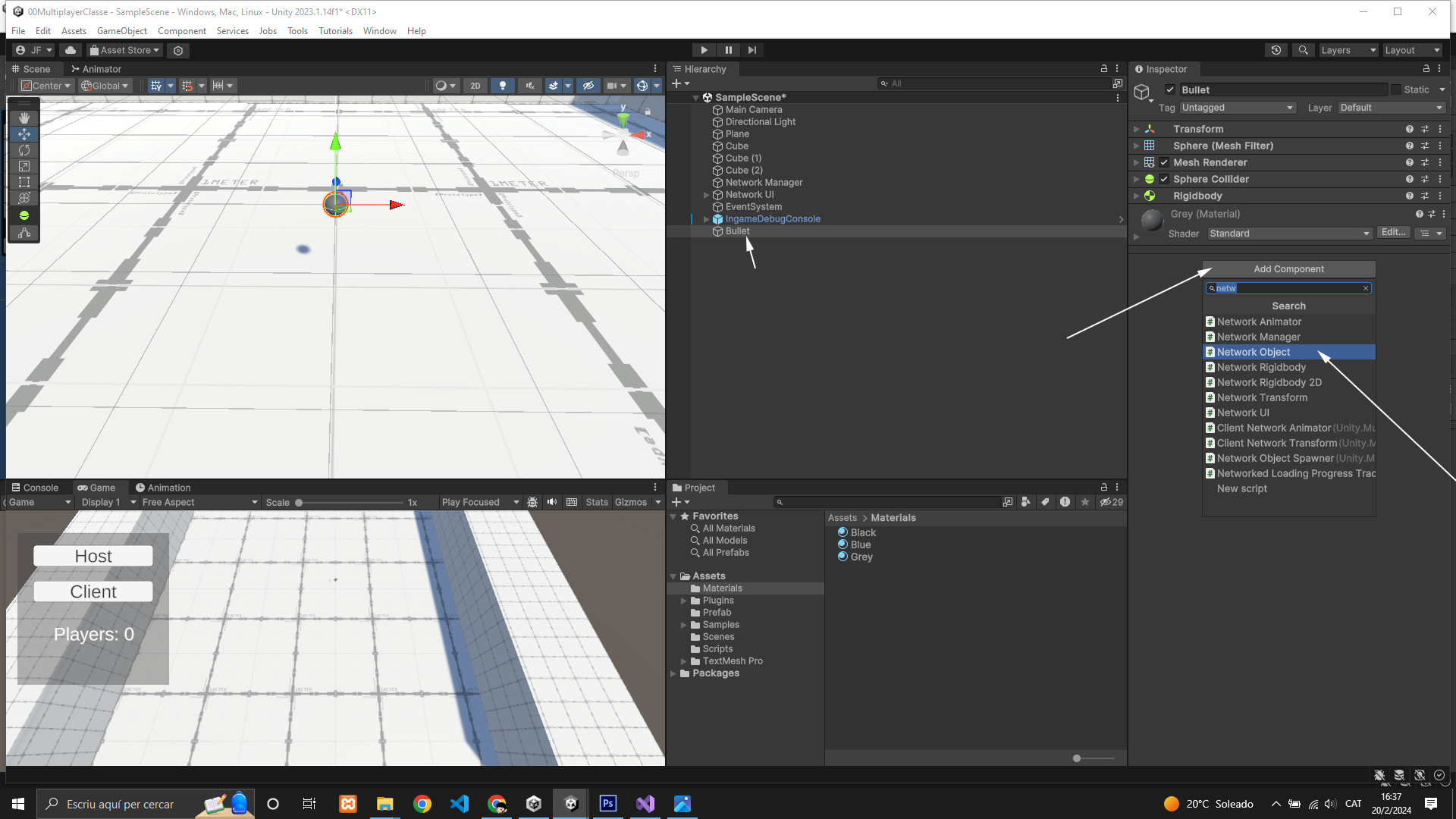Click the Play button

[x=704, y=50]
